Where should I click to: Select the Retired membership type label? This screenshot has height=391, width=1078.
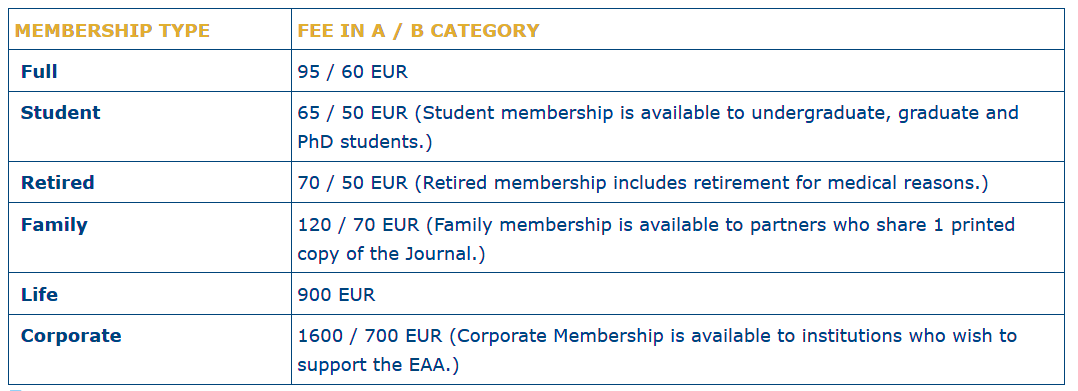(x=58, y=183)
